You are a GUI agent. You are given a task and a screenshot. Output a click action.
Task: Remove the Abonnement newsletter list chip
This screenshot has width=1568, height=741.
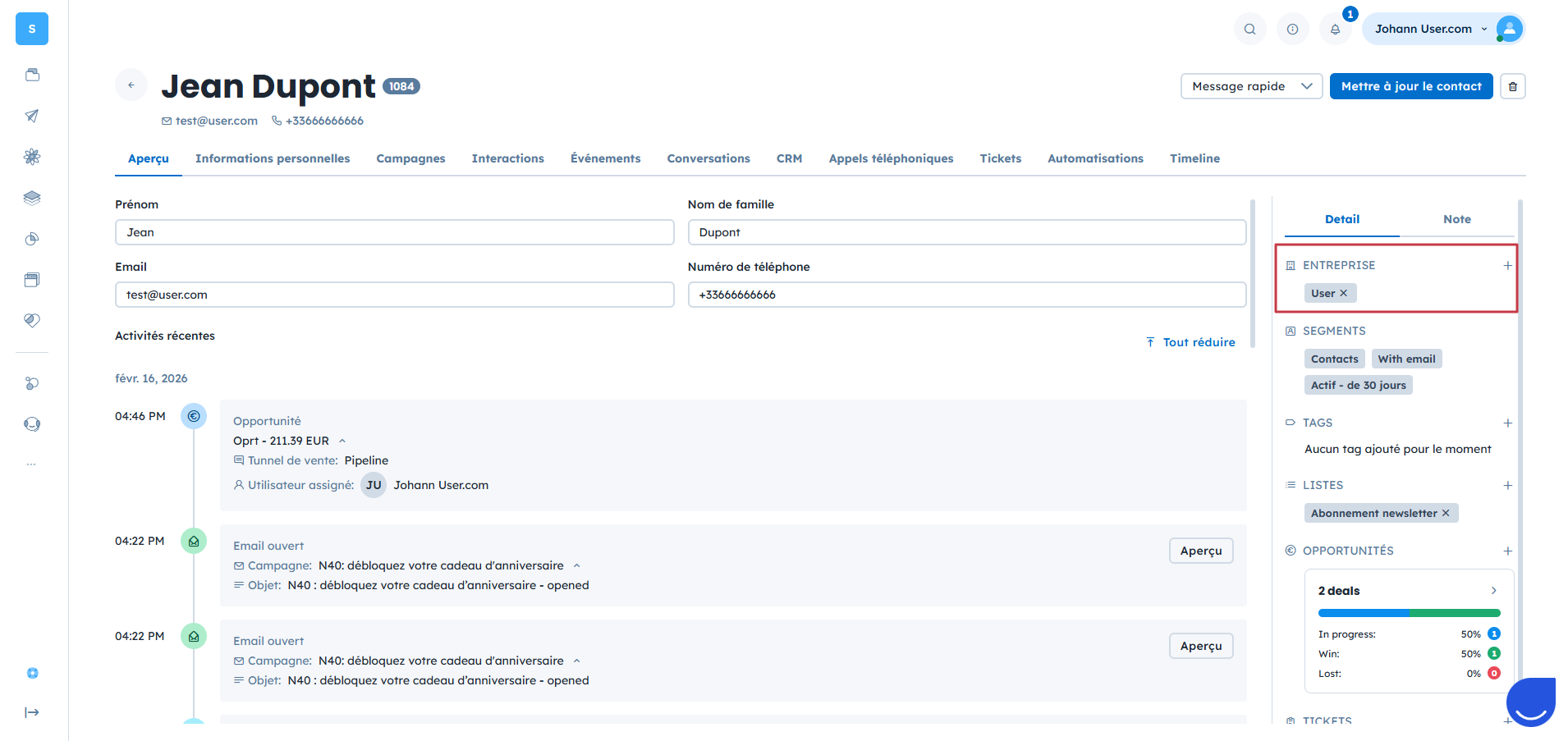[1446, 513]
